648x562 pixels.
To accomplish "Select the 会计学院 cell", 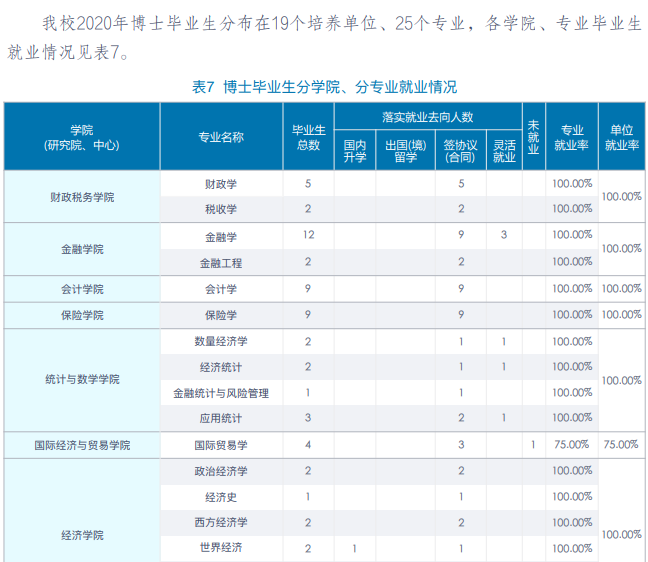I will click(82, 289).
